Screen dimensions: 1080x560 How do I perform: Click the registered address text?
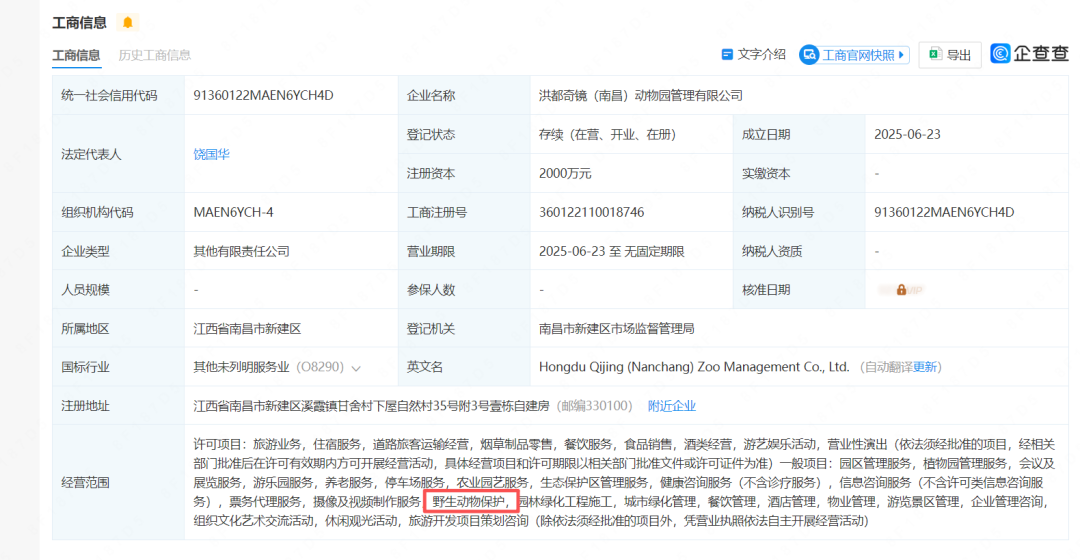pyautogui.click(x=371, y=406)
